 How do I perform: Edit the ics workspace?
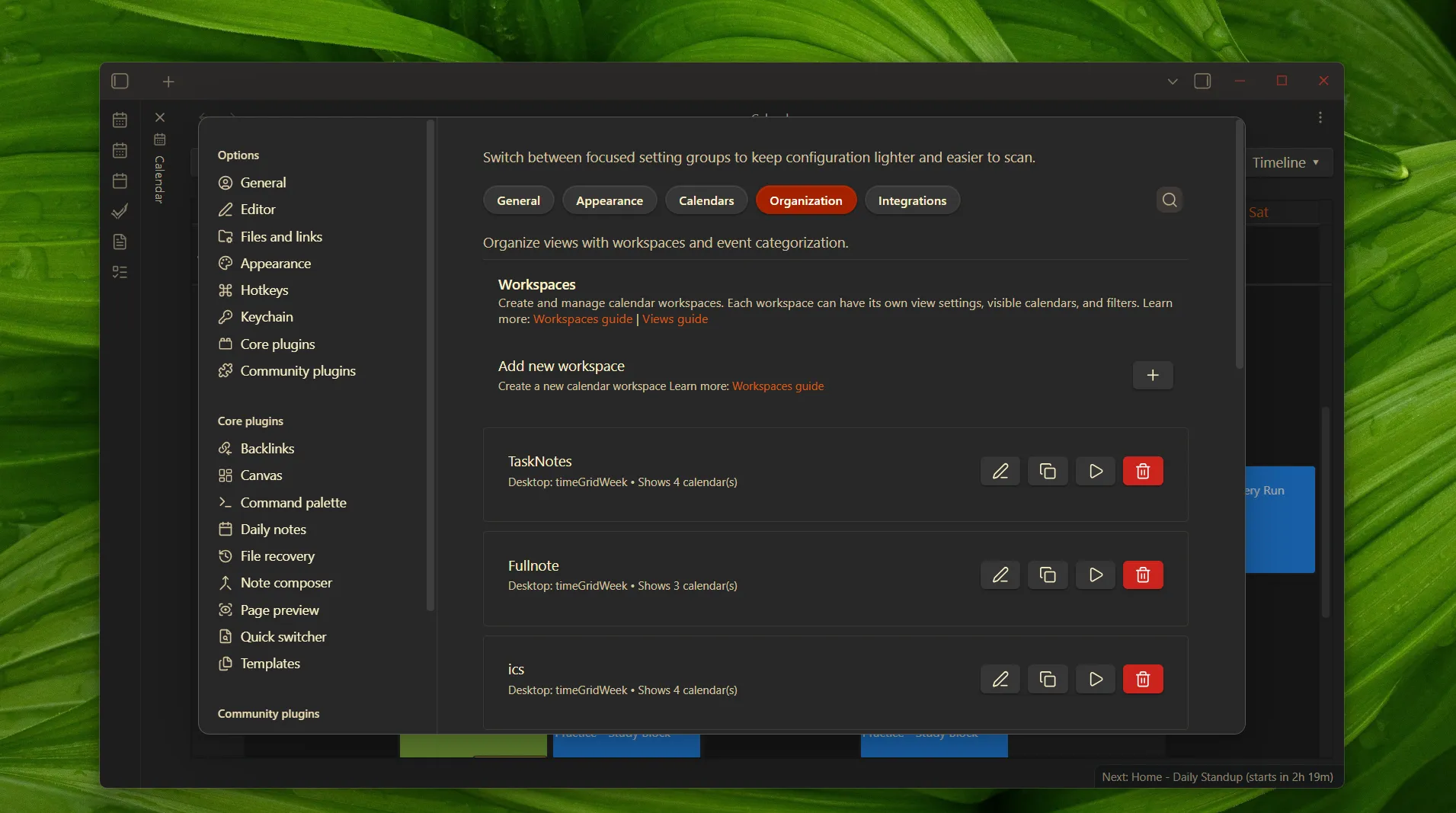[1000, 679]
